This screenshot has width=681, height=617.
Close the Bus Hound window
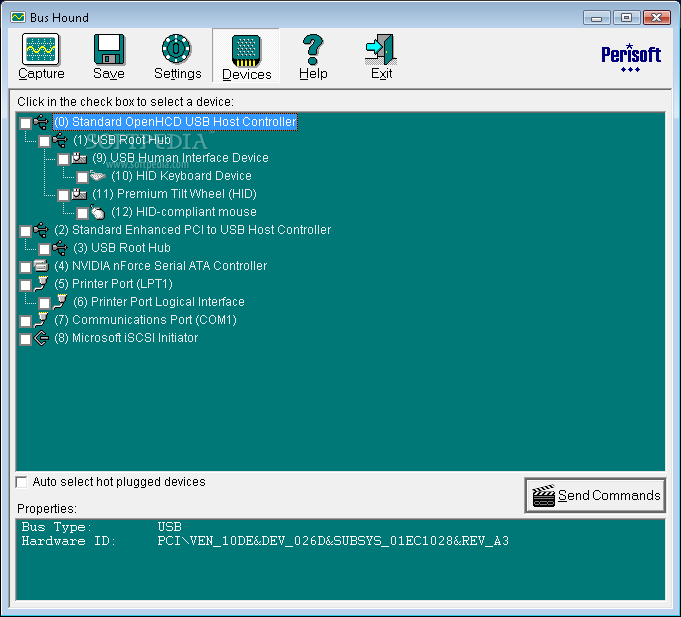point(657,18)
